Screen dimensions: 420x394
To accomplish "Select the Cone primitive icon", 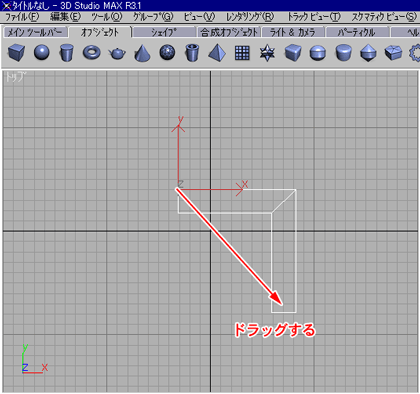I will point(142,53).
